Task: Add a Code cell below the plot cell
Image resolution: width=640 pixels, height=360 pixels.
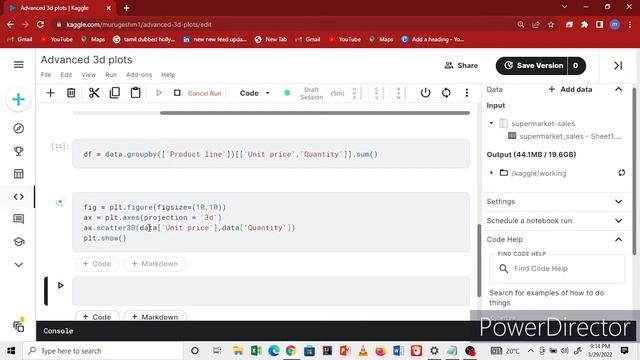Action: pyautogui.click(x=97, y=264)
